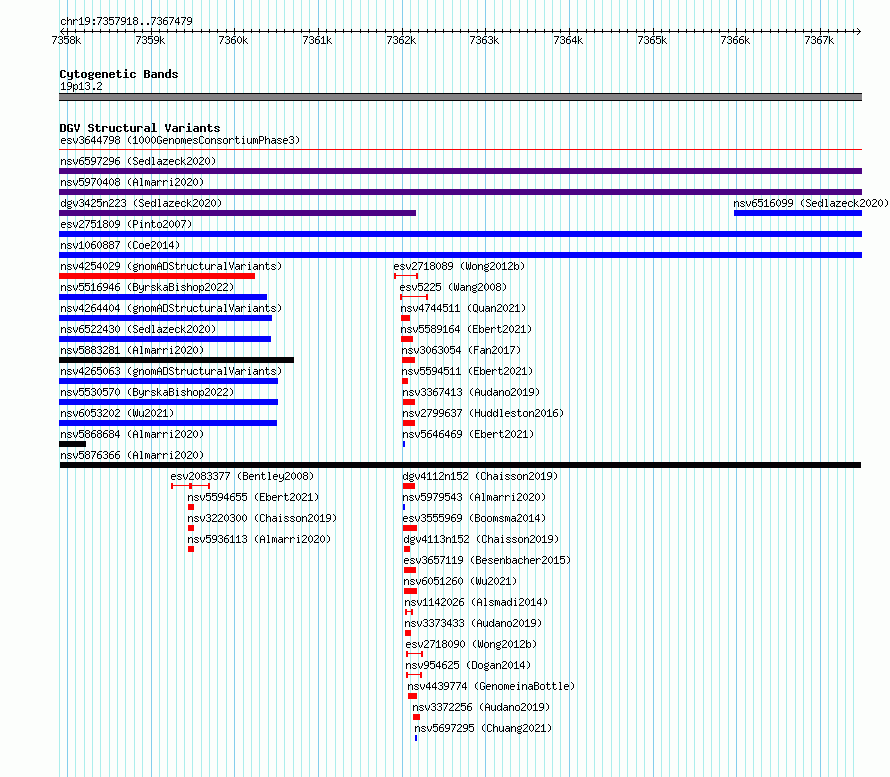Click nsv3373433 (Audano2019) label
The height and width of the screenshot is (777, 890).
[473, 623]
